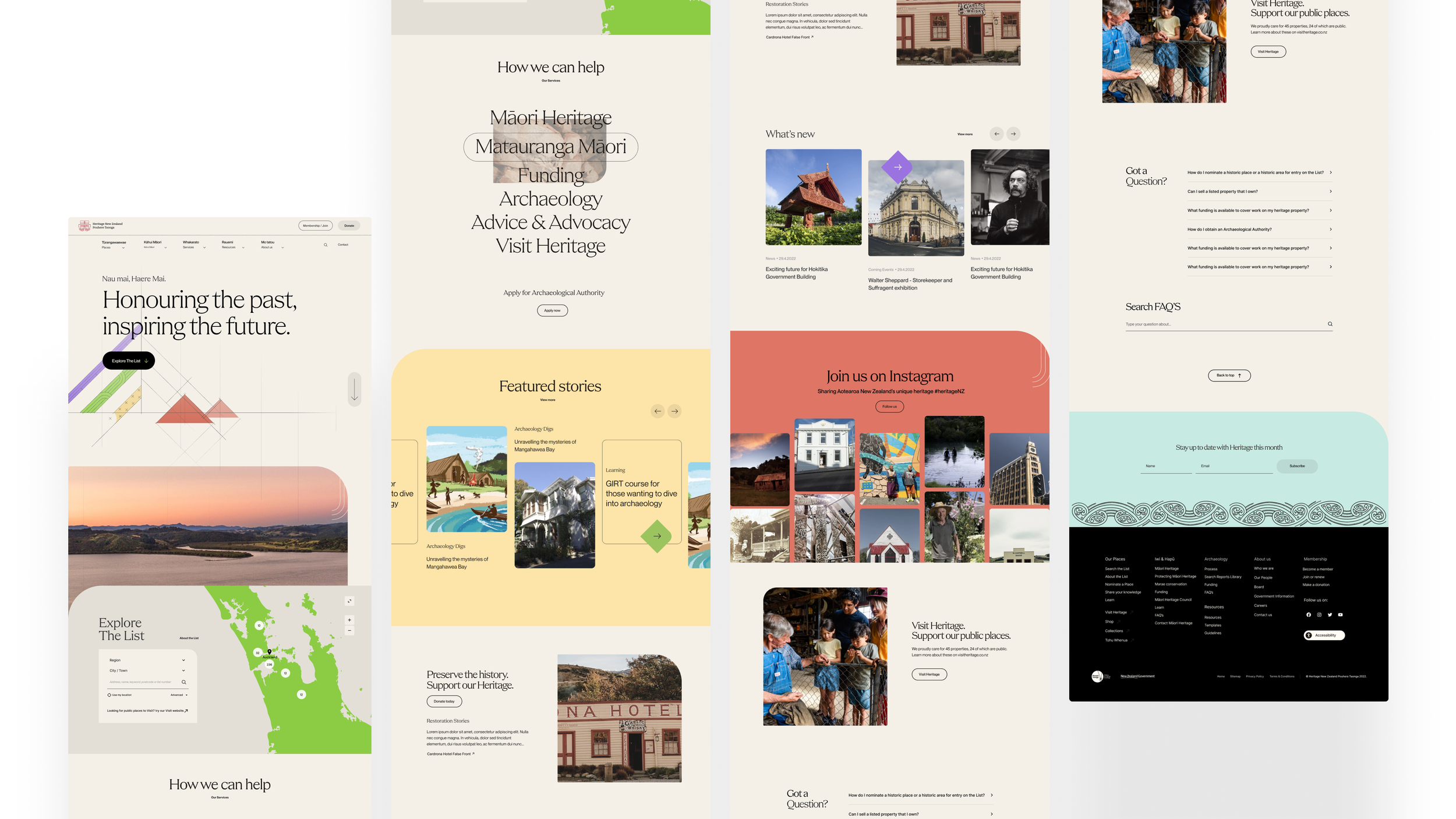Click the Accessibility button in footer
Image resolution: width=1456 pixels, height=819 pixels.
coord(1324,635)
